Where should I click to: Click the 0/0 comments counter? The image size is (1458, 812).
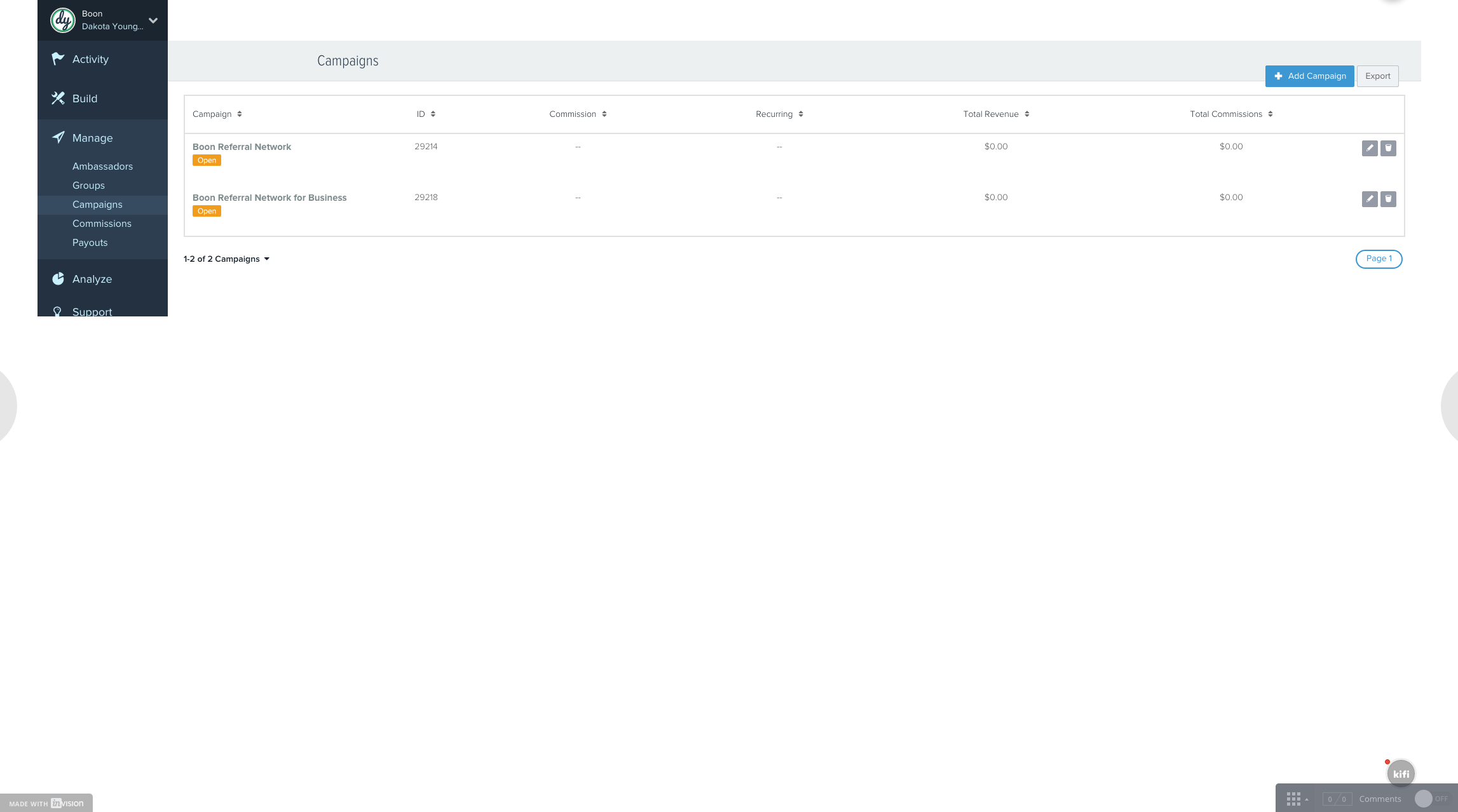tap(1337, 799)
